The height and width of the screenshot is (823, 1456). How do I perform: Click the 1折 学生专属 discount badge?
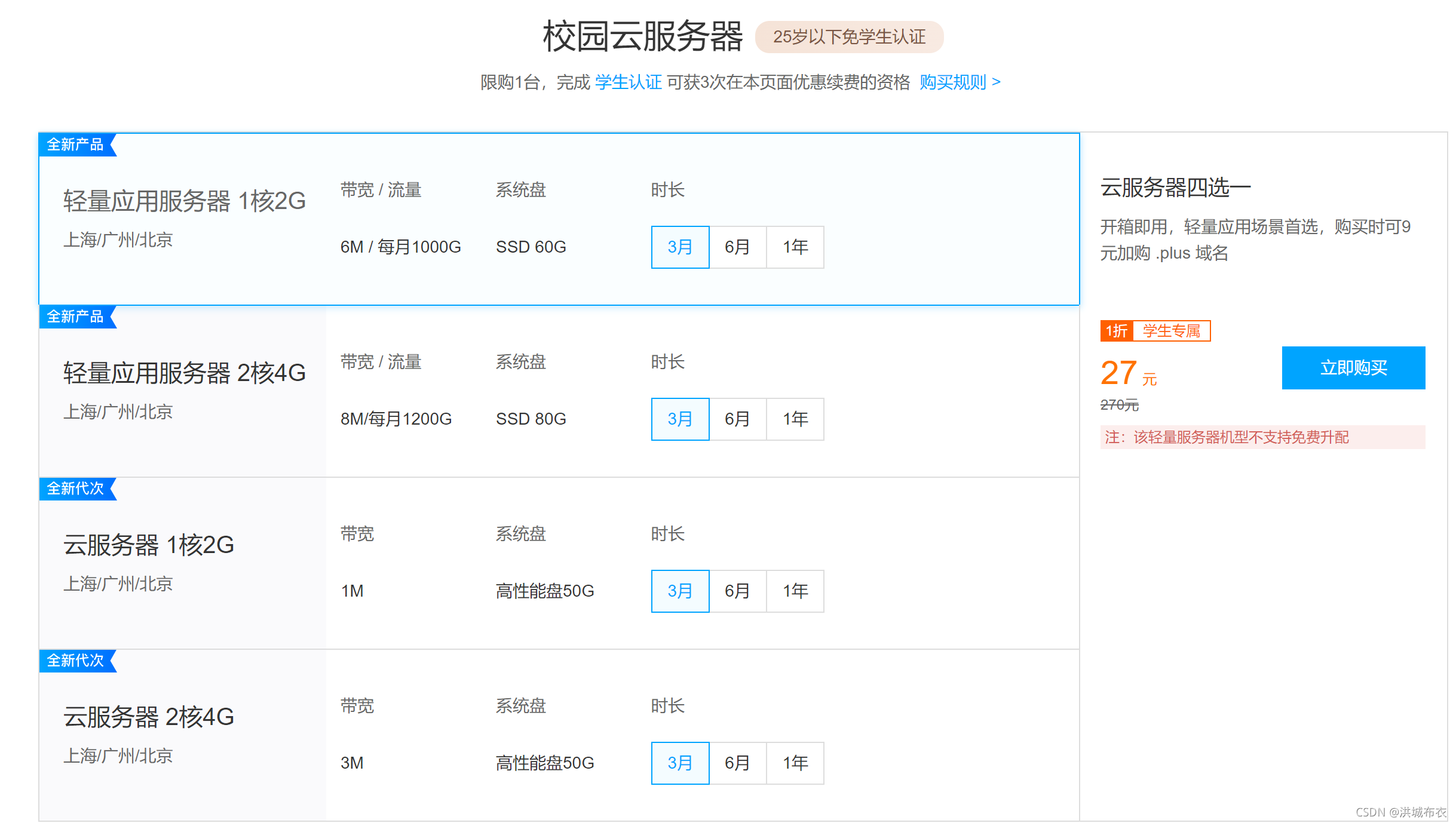click(x=1155, y=331)
